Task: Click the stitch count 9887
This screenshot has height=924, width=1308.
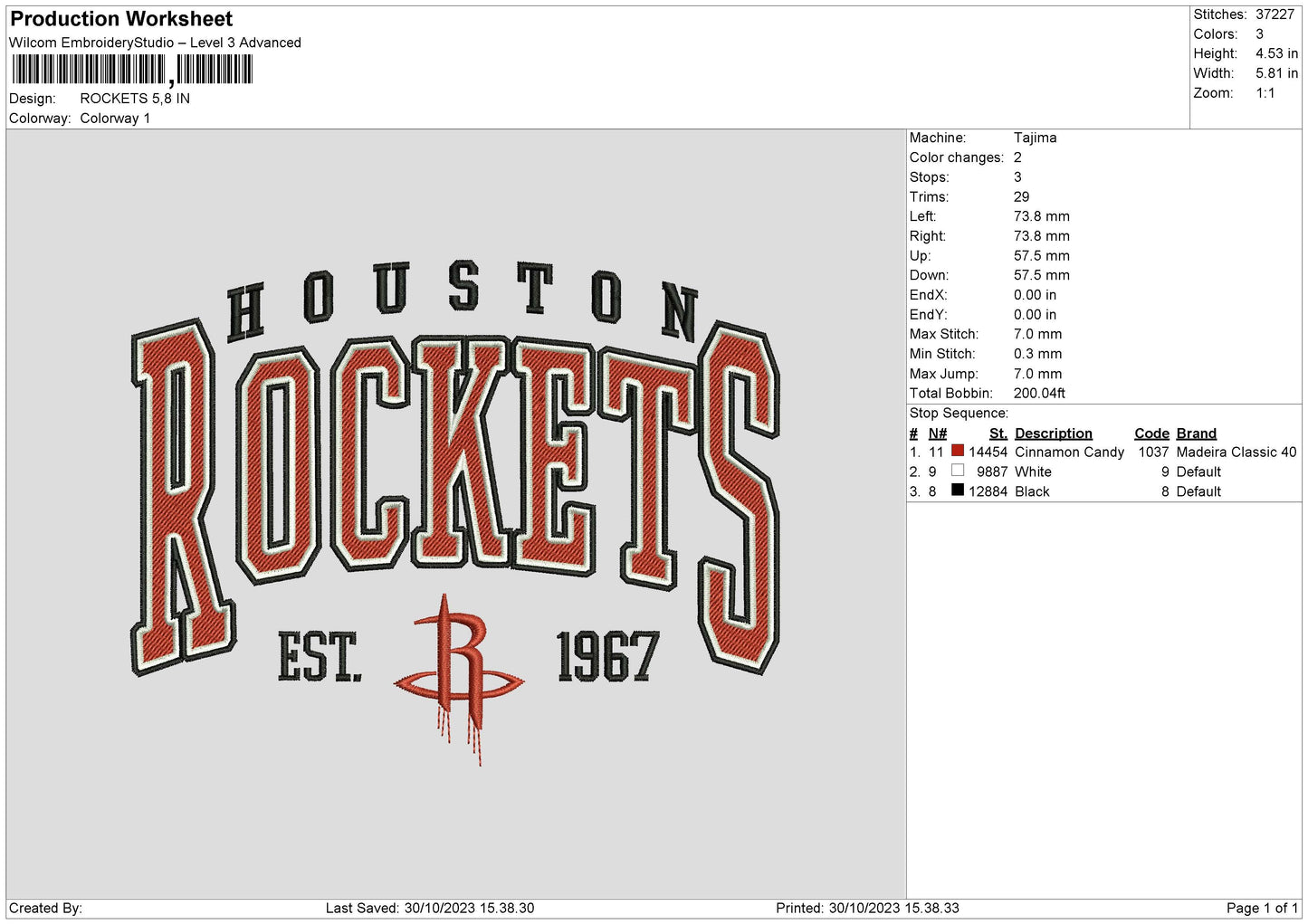Action: tap(992, 472)
